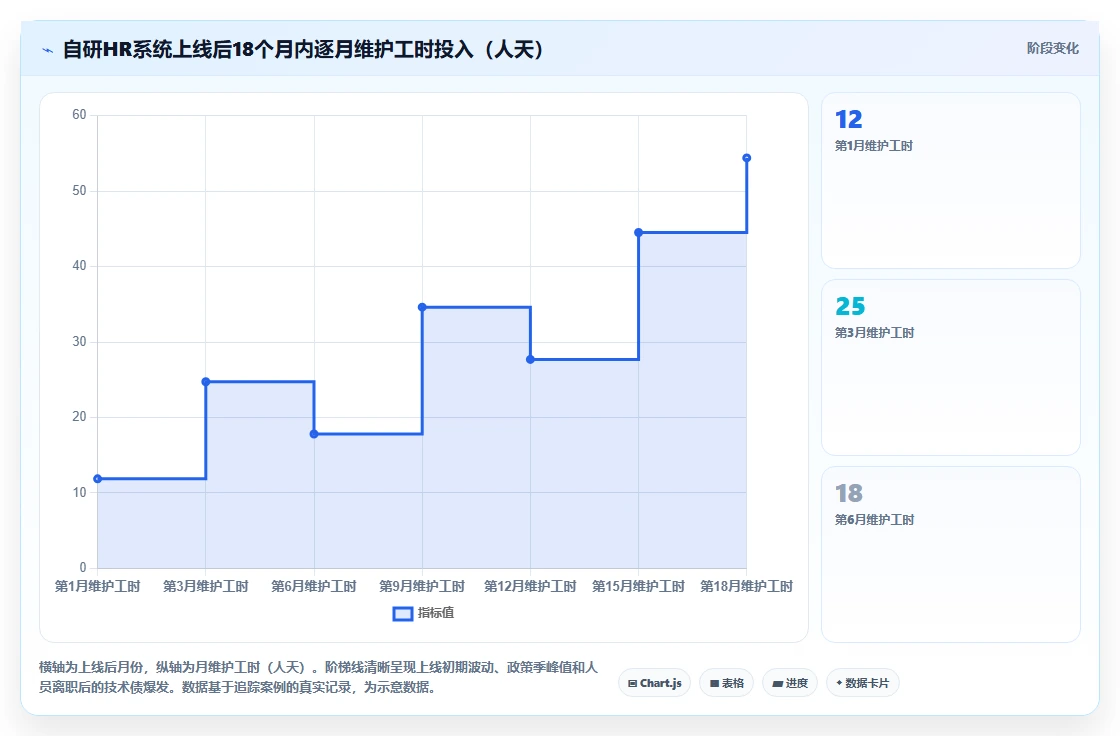Select the data point at 第12月维护工时
1120x736 pixels.
point(531,359)
